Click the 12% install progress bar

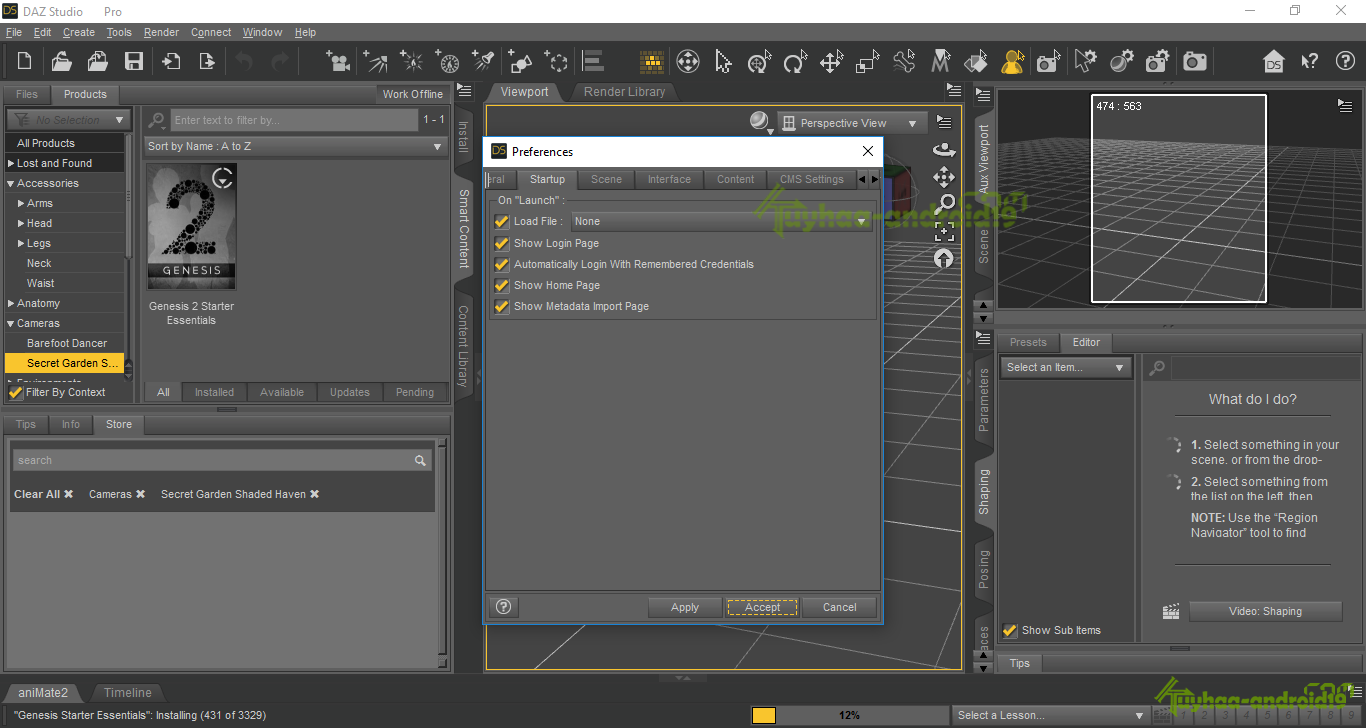tap(849, 715)
